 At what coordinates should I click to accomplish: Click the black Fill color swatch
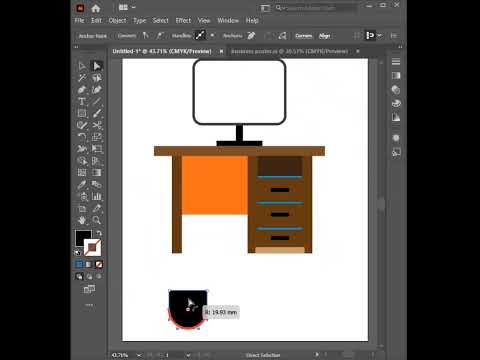pyautogui.click(x=83, y=237)
